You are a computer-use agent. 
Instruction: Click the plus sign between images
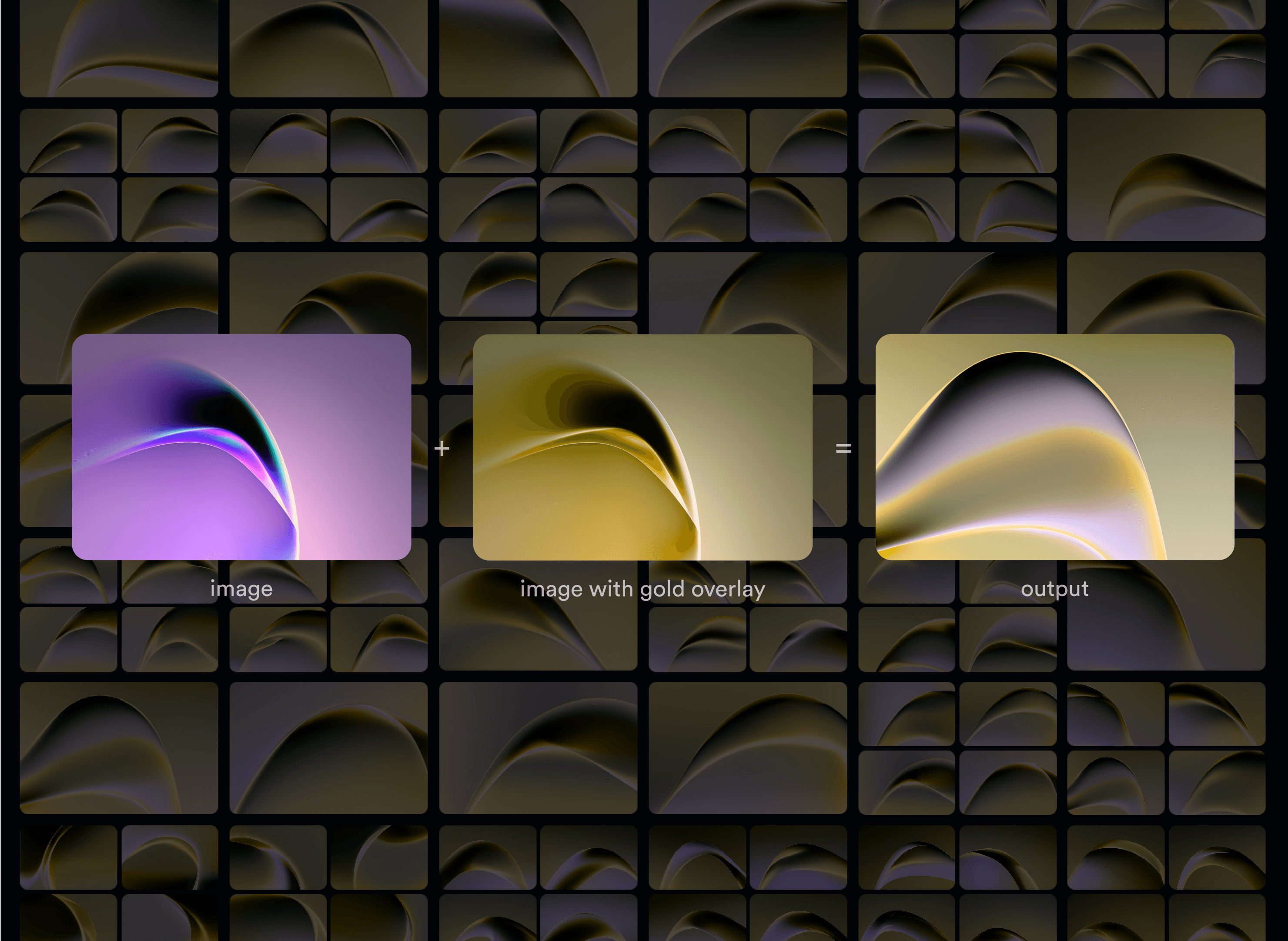click(x=442, y=448)
